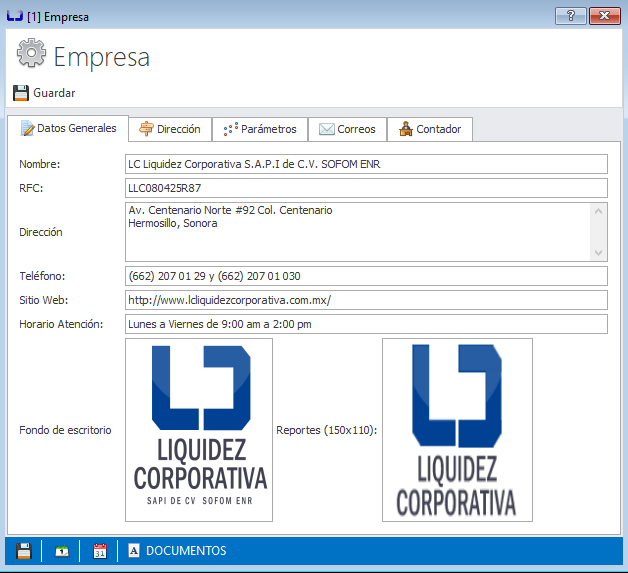This screenshot has width=628, height=573.
Task: Click the DOCUMENTOS letter A icon
Action: coord(134,551)
